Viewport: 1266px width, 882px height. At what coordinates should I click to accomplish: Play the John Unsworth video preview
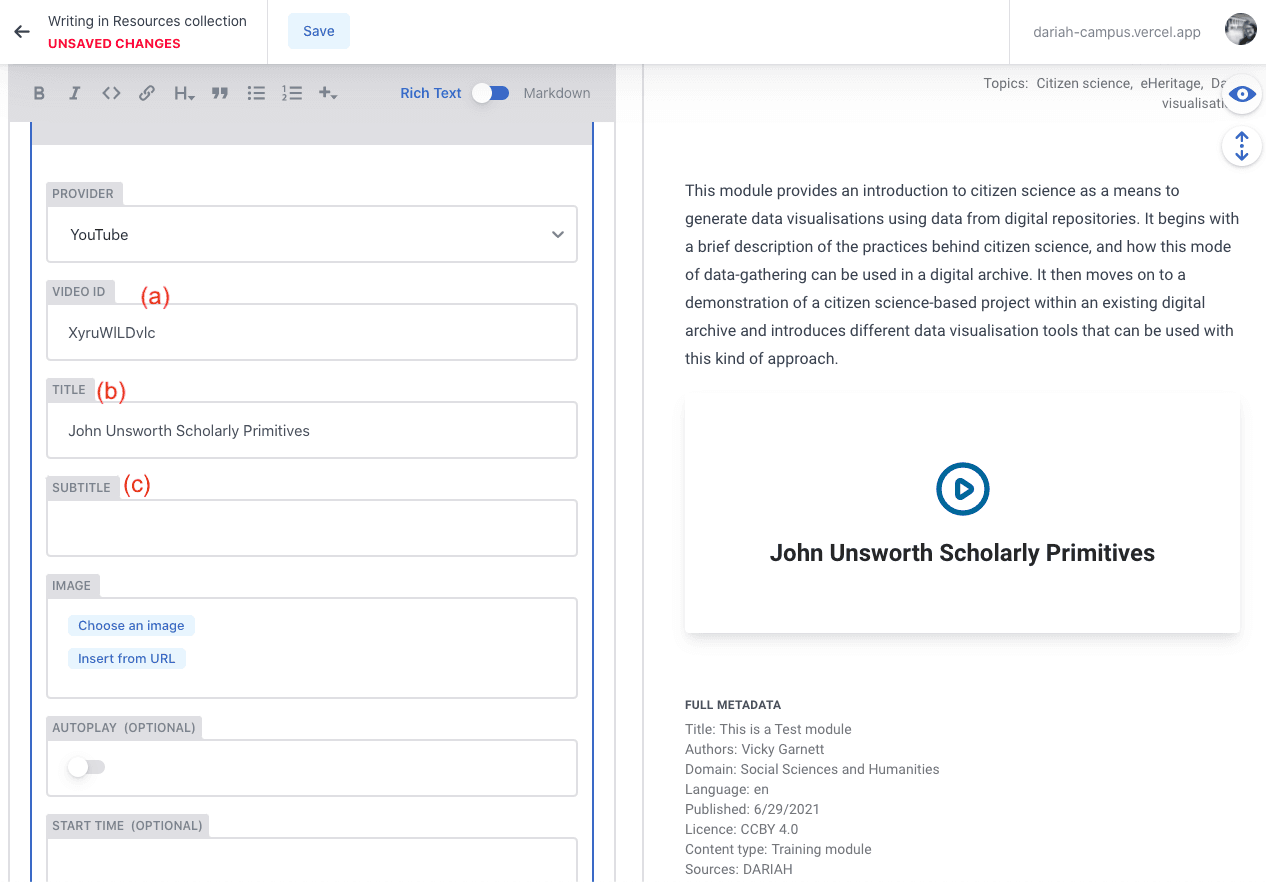point(962,489)
